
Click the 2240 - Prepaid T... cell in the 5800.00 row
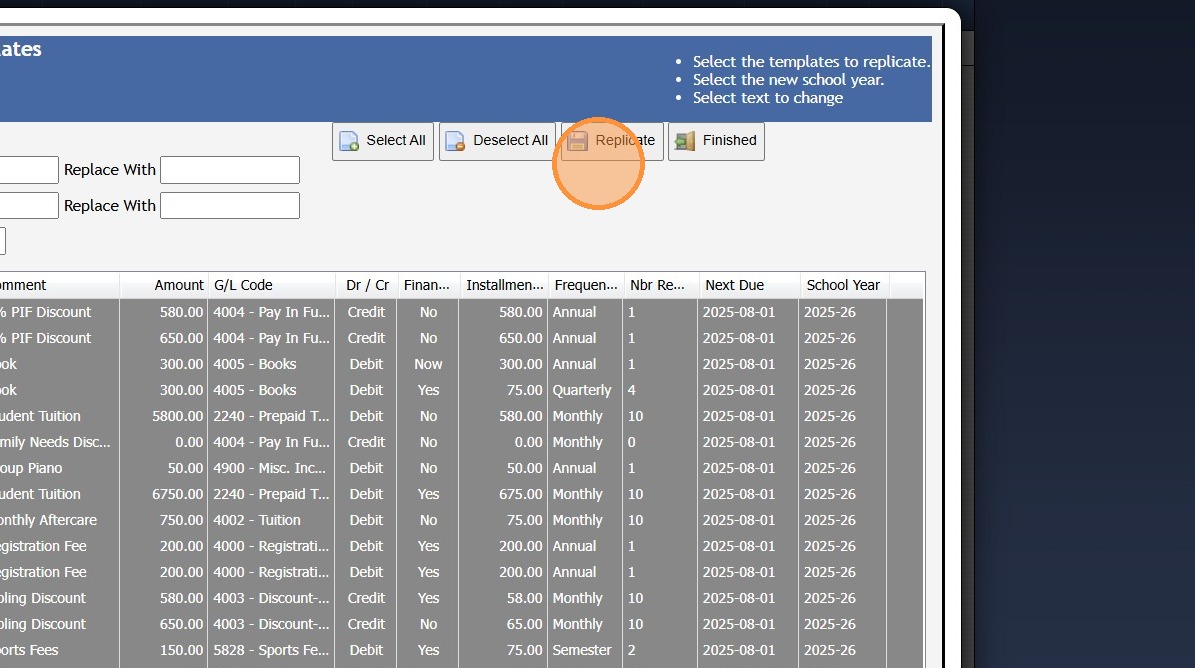coord(271,417)
